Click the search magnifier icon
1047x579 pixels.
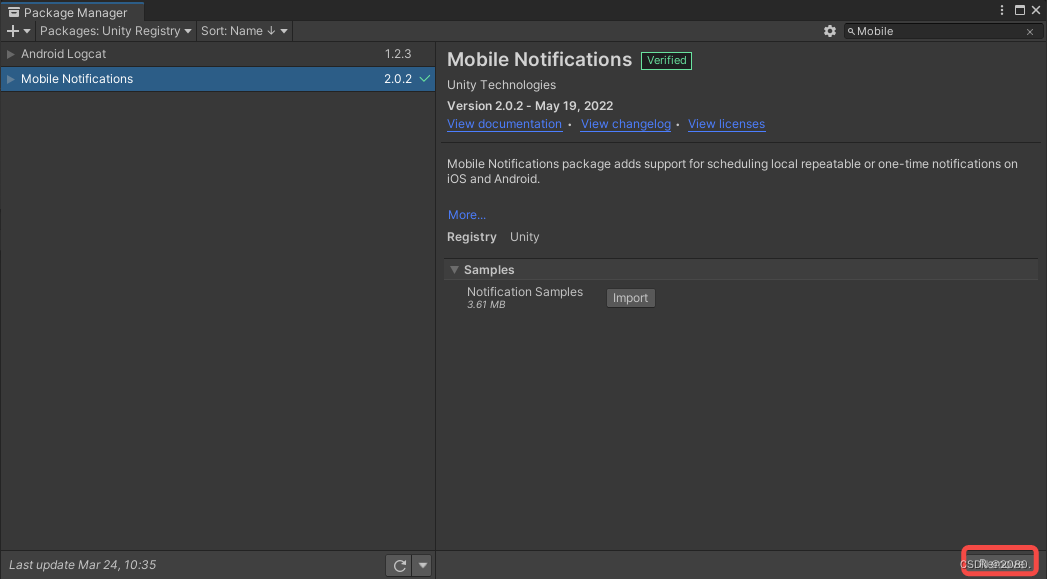click(x=851, y=31)
